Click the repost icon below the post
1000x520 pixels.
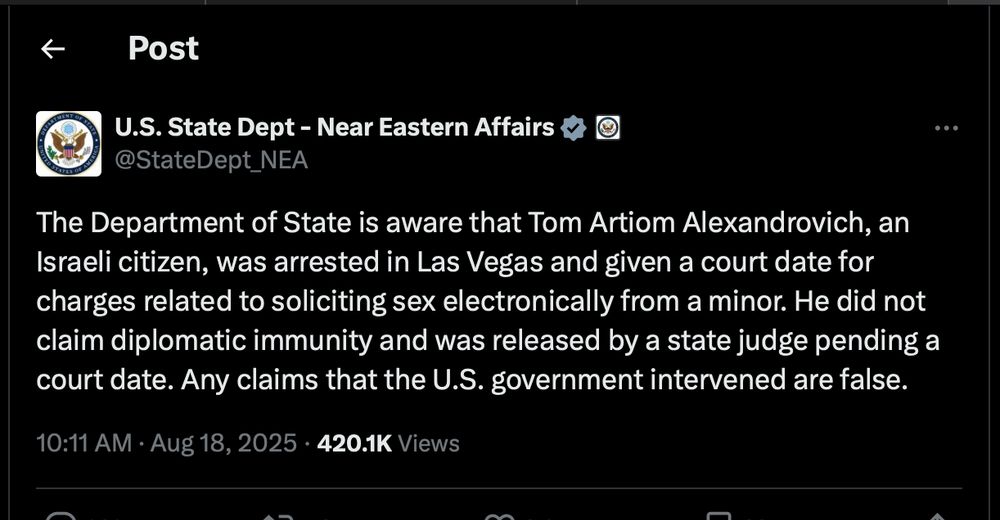[x=276, y=516]
